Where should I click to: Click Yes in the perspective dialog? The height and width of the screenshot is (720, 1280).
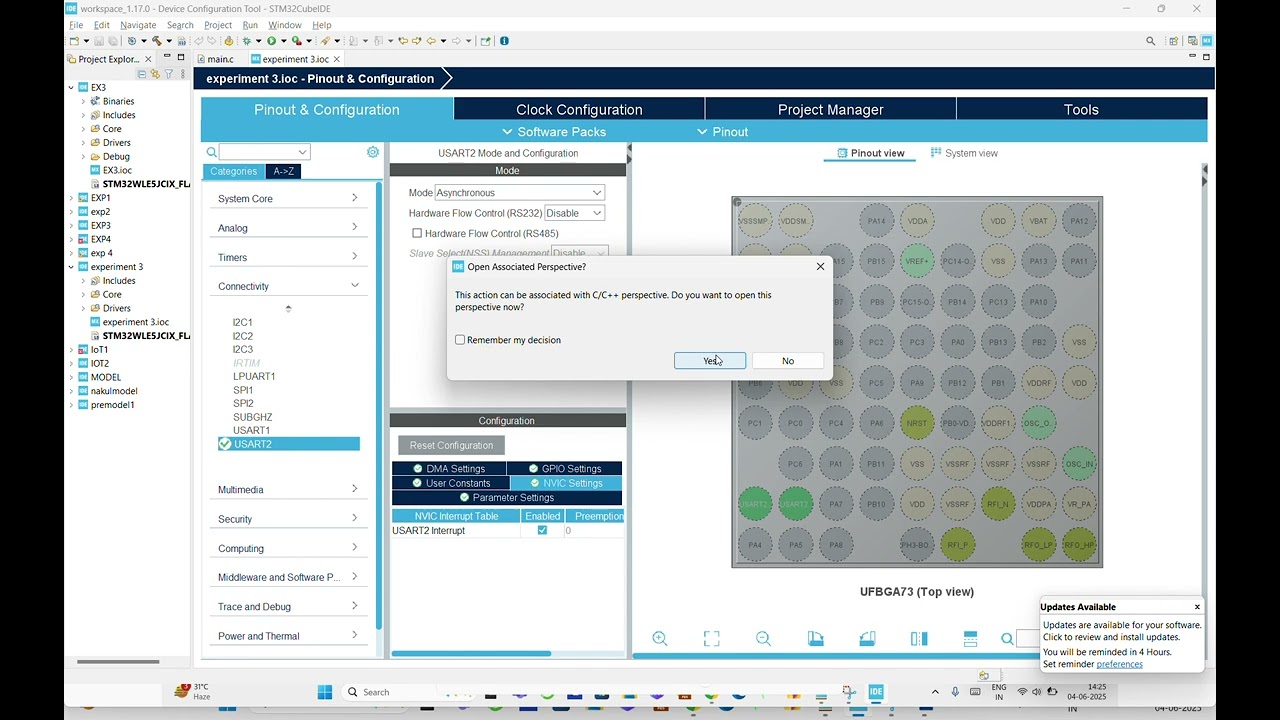point(710,361)
